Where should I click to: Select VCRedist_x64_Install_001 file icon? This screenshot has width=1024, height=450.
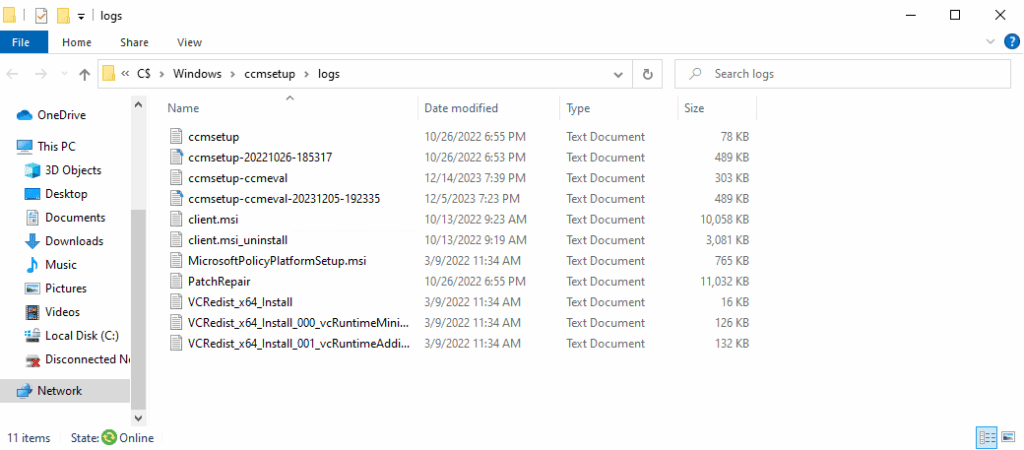point(175,343)
